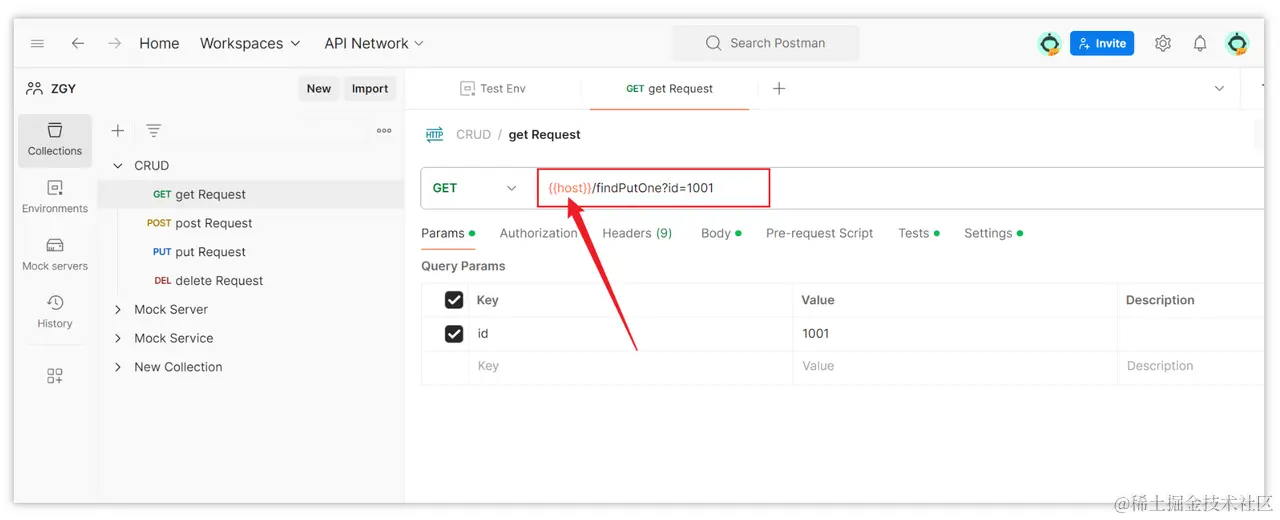The width and height of the screenshot is (1280, 520).
Task: Click the empty Description cell
Action: [1190, 366]
